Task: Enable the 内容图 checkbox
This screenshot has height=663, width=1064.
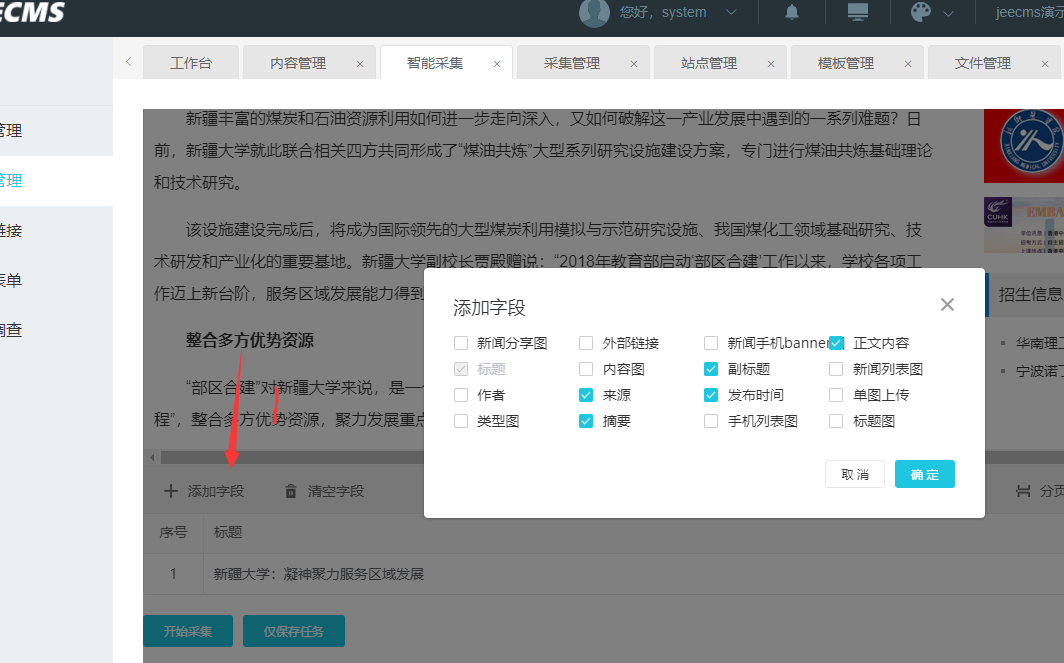Action: click(586, 369)
